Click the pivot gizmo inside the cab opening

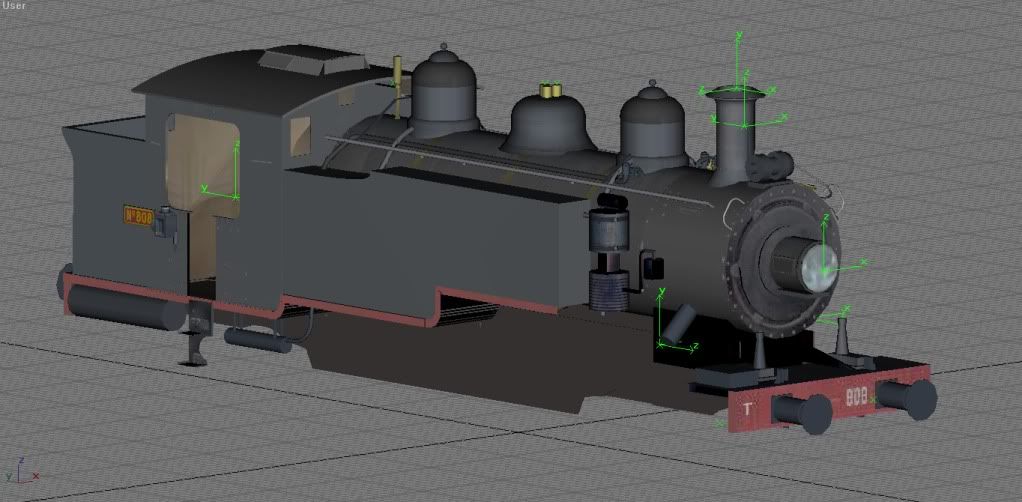pyautogui.click(x=236, y=195)
